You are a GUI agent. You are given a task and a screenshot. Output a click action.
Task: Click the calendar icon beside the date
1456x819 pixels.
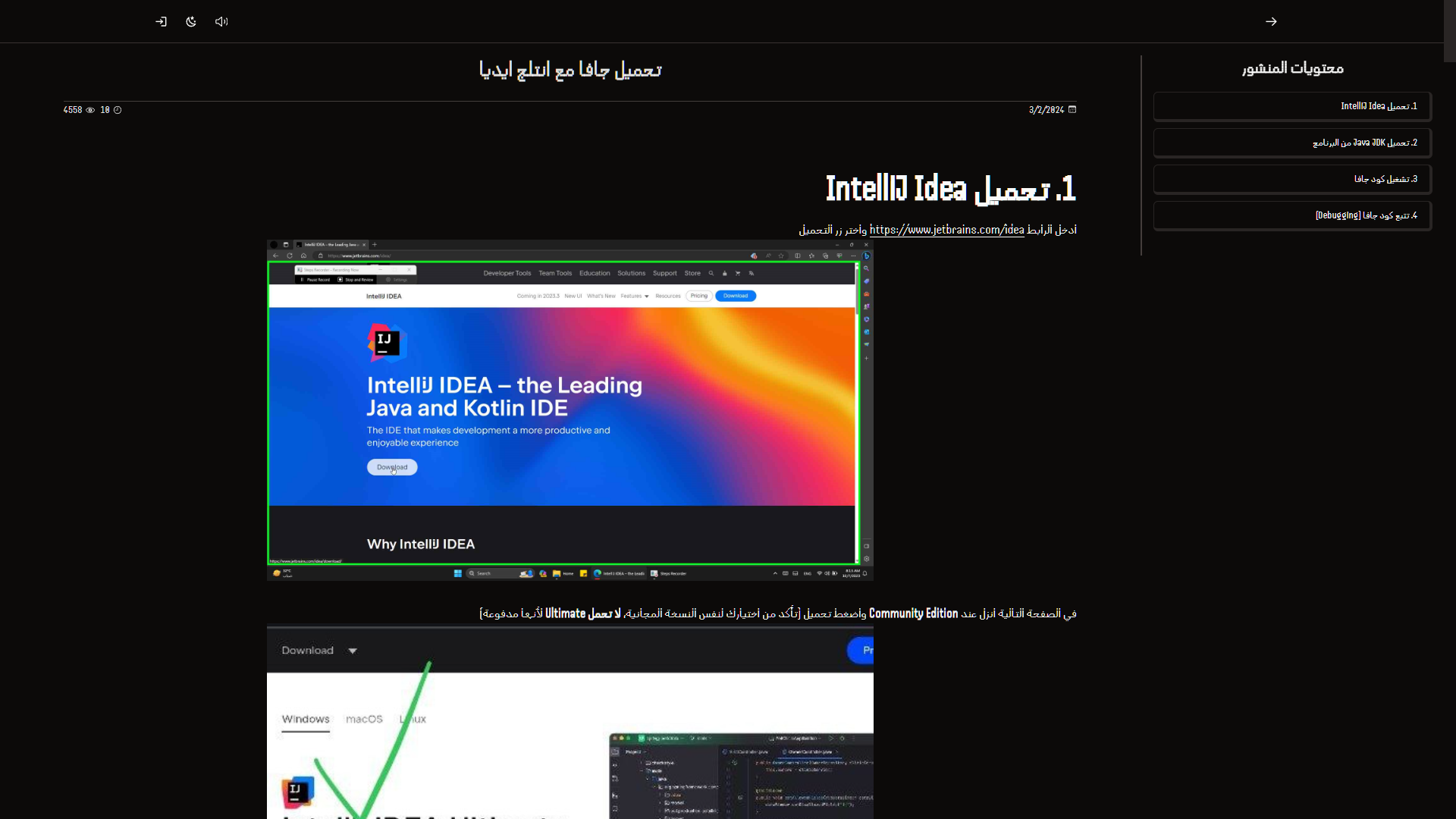point(1072,109)
